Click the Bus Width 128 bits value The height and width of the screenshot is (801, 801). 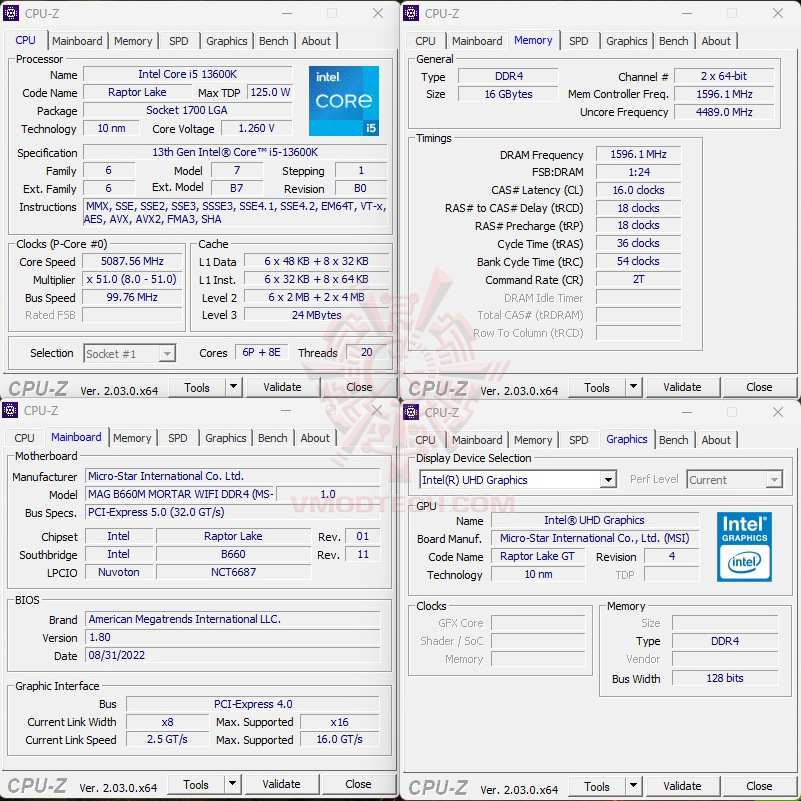point(725,678)
